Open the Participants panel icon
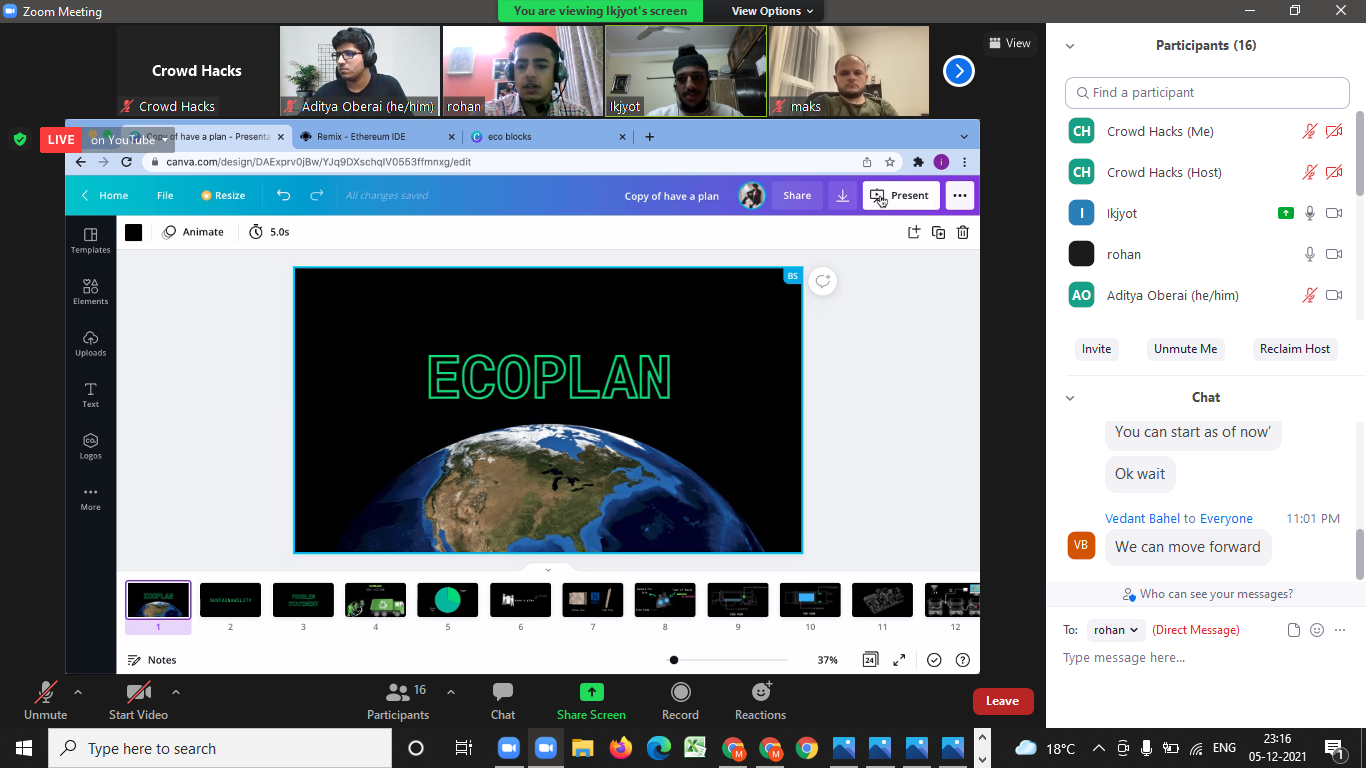1369x768 pixels. [x=398, y=692]
